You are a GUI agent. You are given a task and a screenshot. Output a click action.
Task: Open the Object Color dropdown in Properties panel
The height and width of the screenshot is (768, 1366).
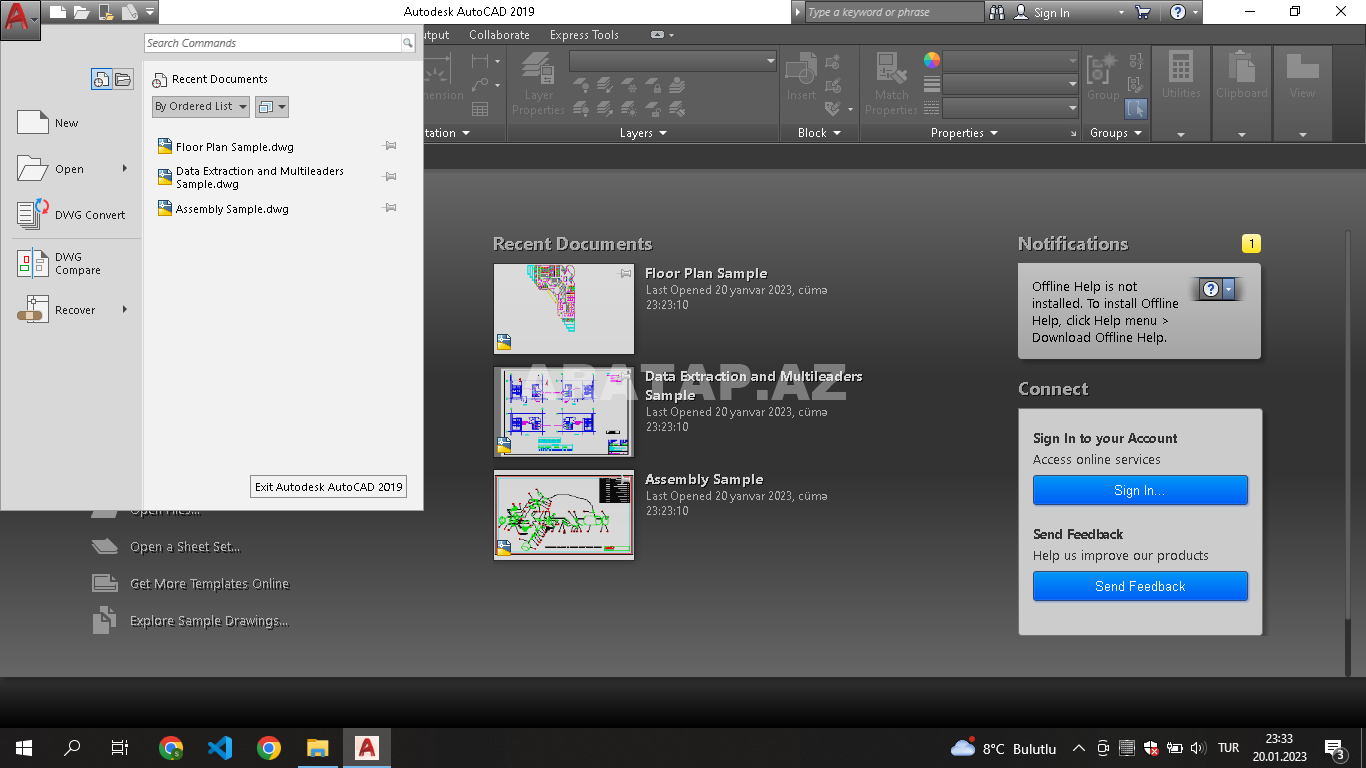click(x=1010, y=60)
